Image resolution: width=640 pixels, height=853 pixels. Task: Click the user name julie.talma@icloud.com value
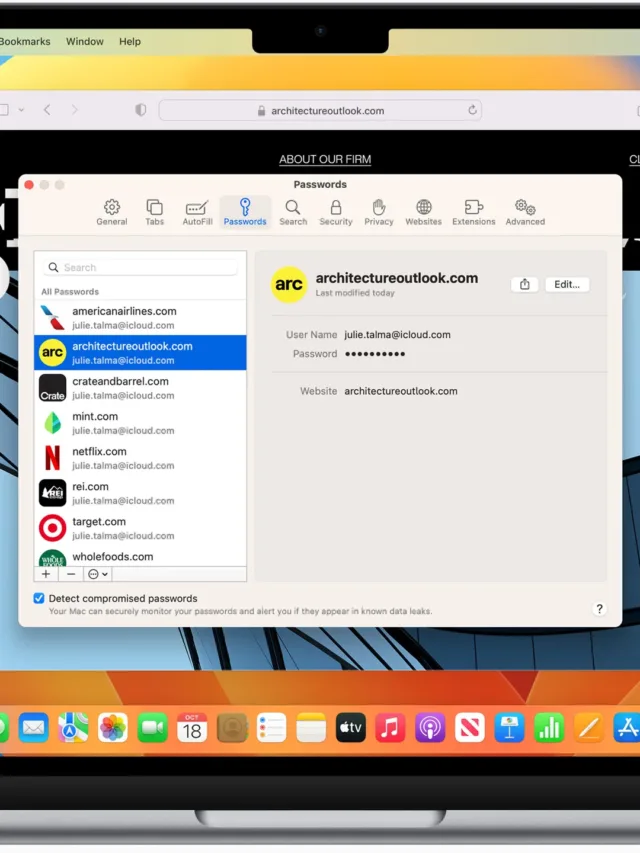(397, 335)
